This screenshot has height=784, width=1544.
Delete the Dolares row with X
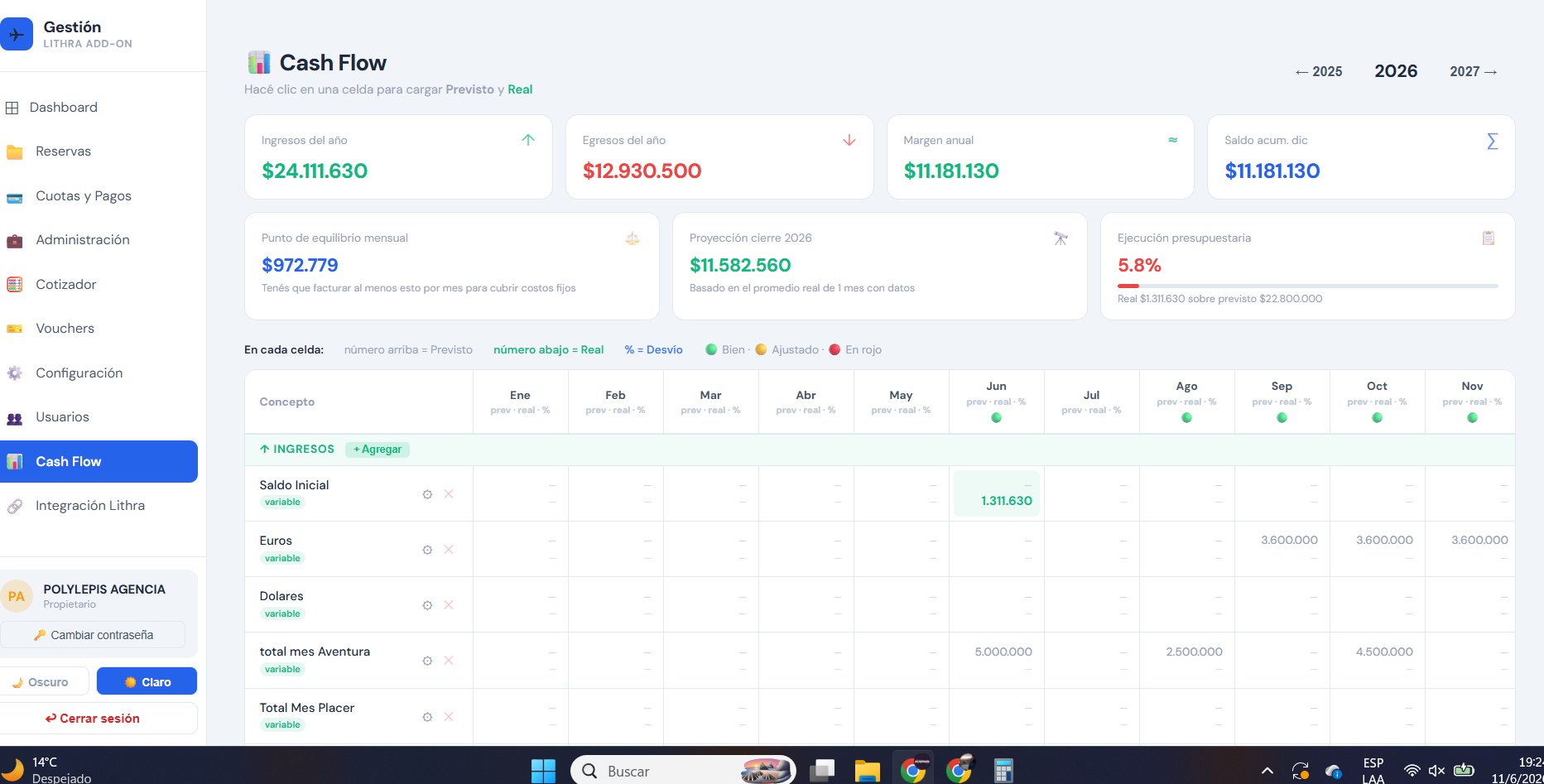pos(449,605)
